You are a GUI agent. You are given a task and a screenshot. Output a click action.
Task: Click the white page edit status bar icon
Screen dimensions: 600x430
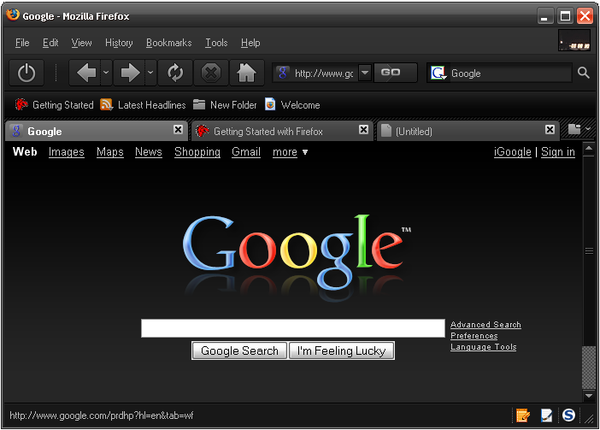tap(546, 415)
